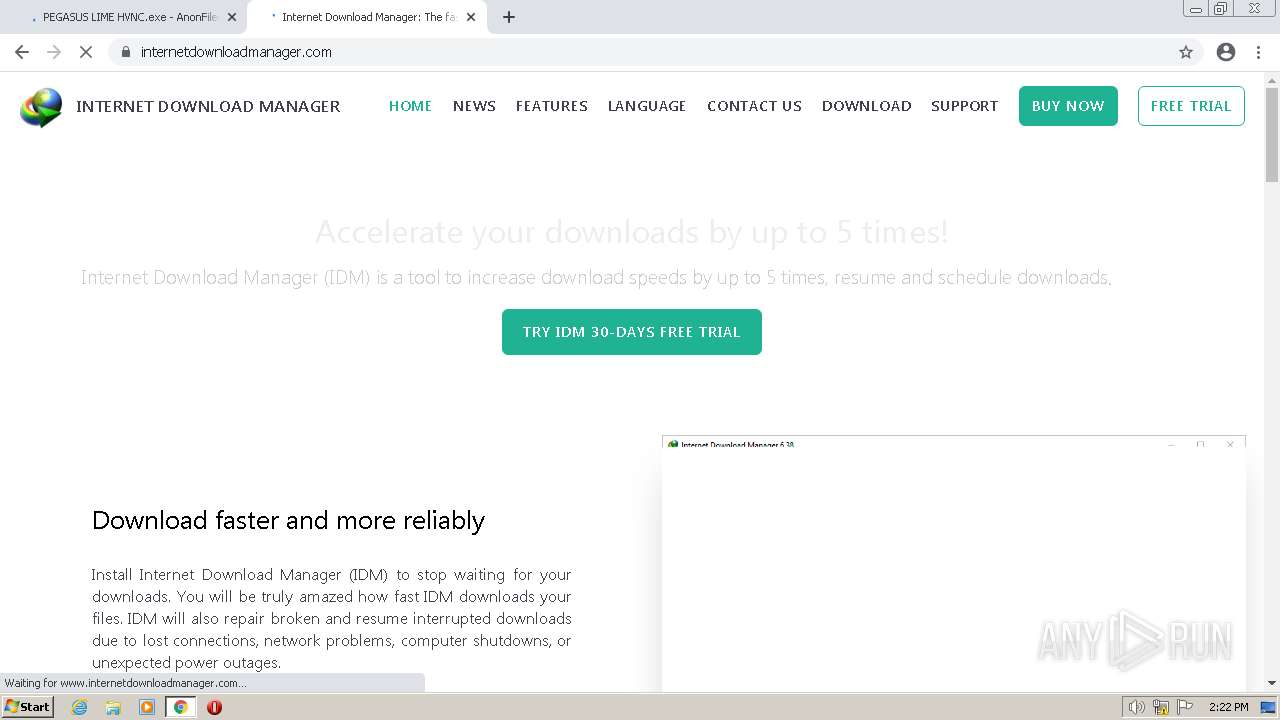Image resolution: width=1280 pixels, height=720 pixels.
Task: Open the CONTACT US page
Action: pyautogui.click(x=754, y=106)
